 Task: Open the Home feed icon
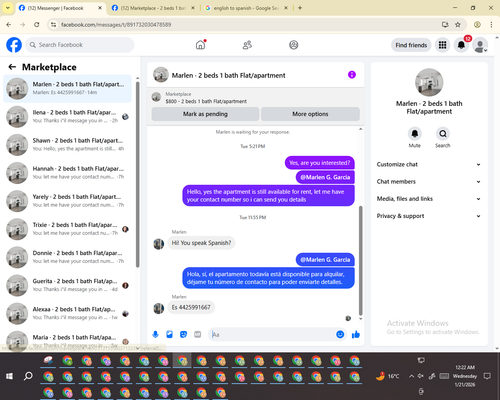(200, 45)
